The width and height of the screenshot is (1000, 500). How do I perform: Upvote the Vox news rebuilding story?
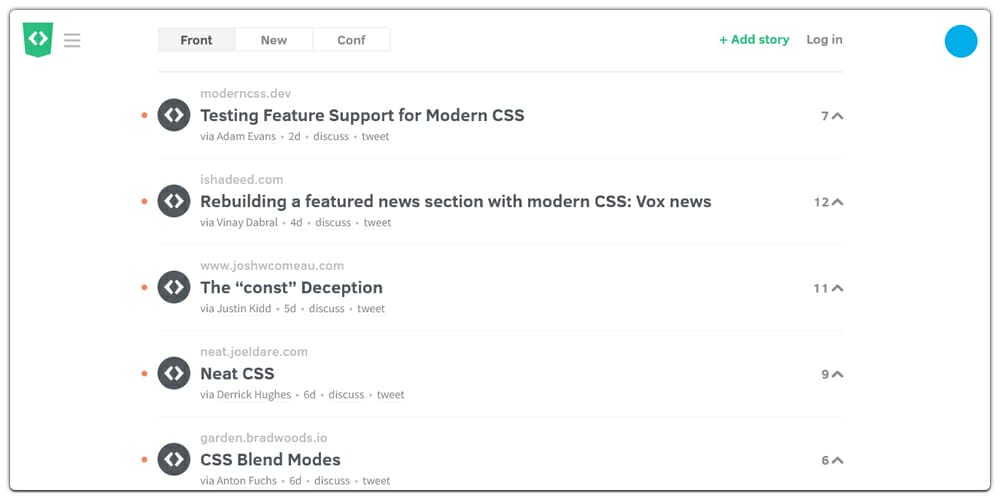click(x=837, y=202)
